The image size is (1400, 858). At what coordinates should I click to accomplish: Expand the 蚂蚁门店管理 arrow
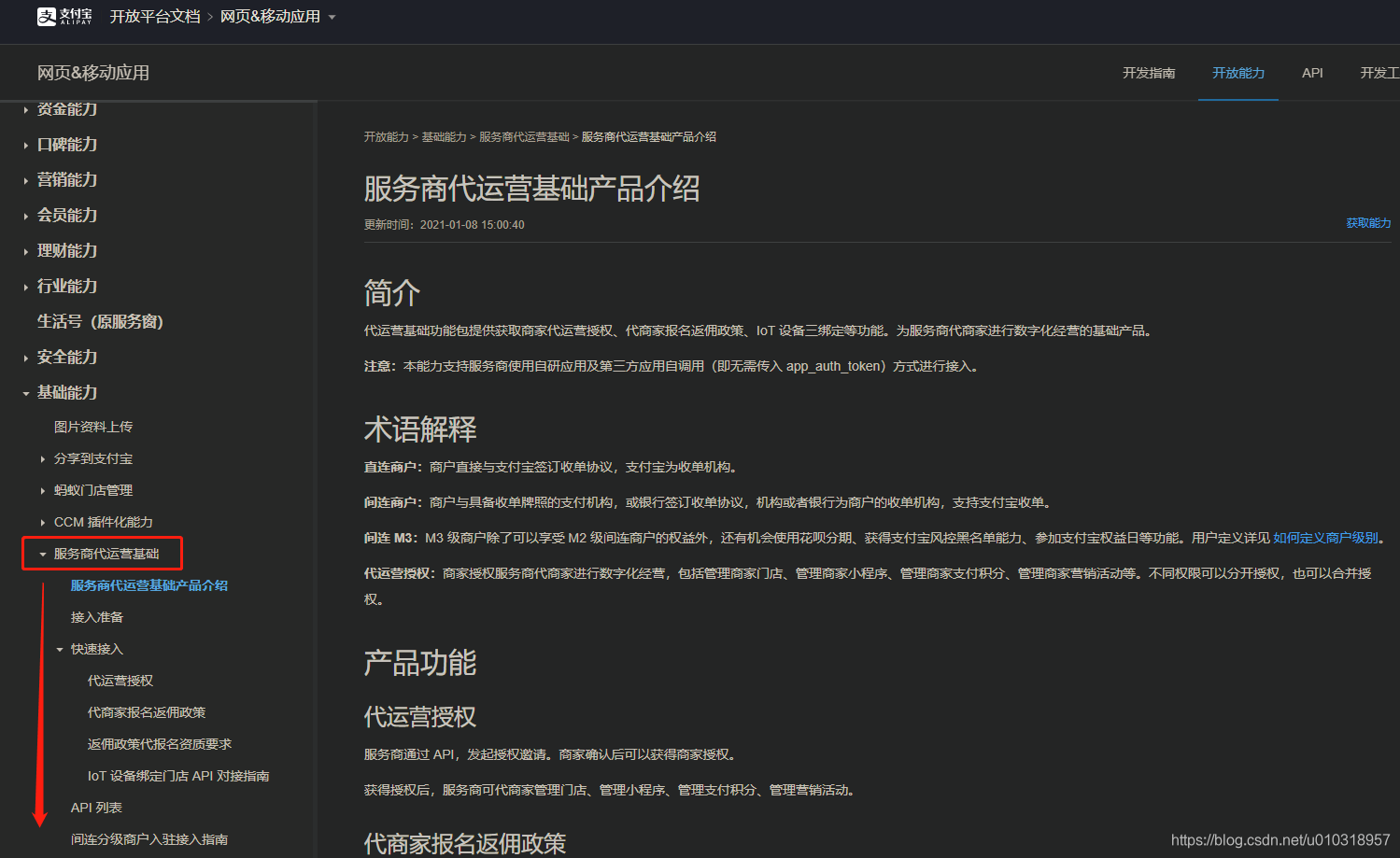click(x=43, y=491)
